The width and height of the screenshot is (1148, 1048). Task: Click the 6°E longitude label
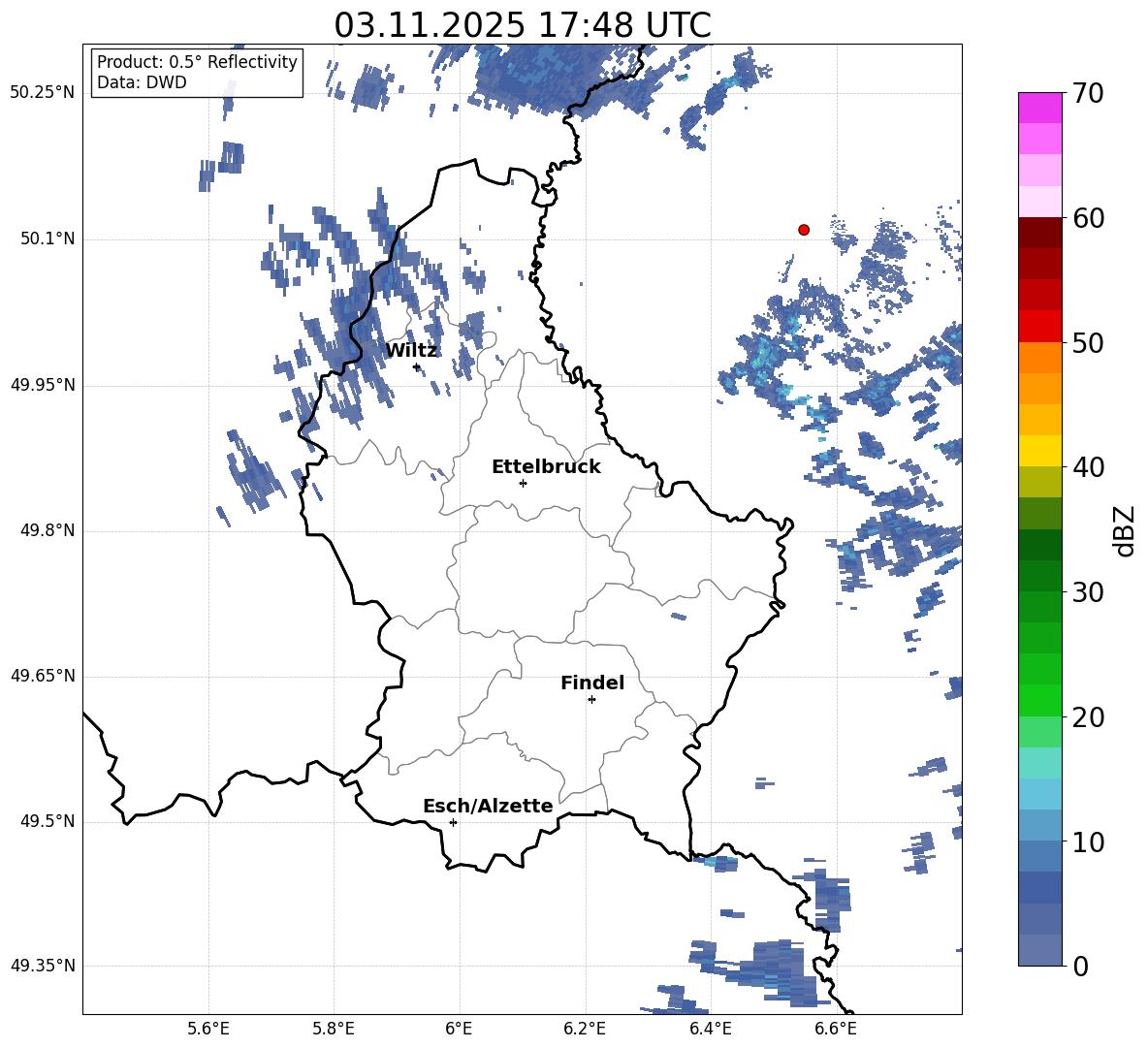click(459, 1029)
